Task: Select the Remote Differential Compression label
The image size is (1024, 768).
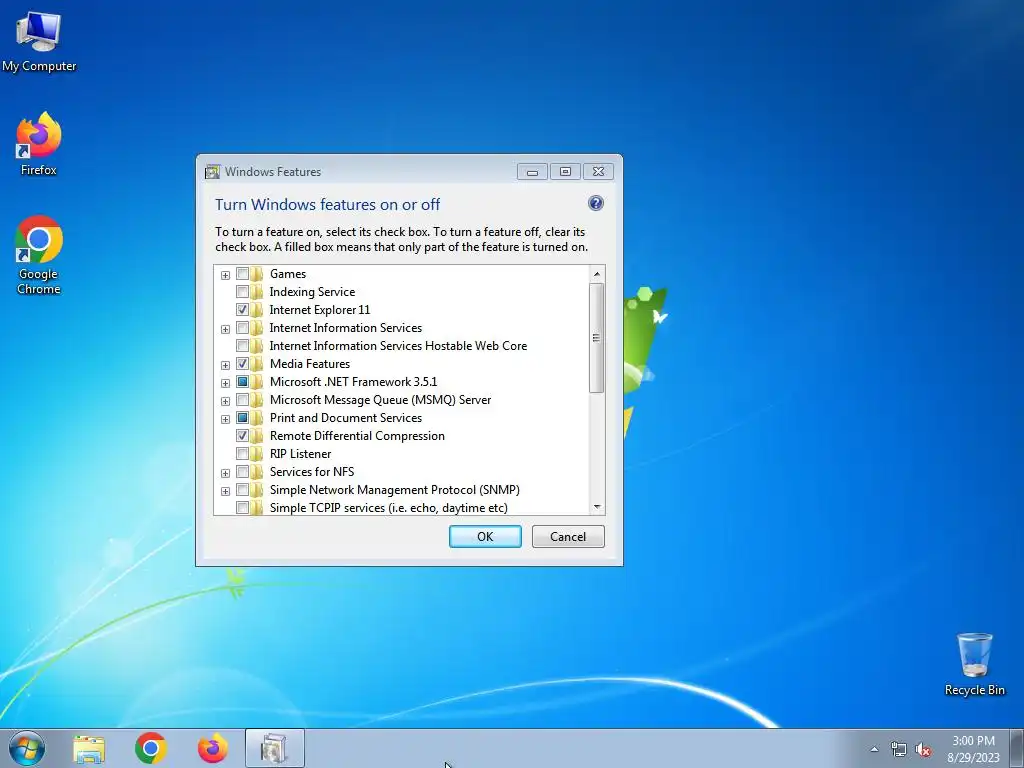Action: [x=357, y=436]
